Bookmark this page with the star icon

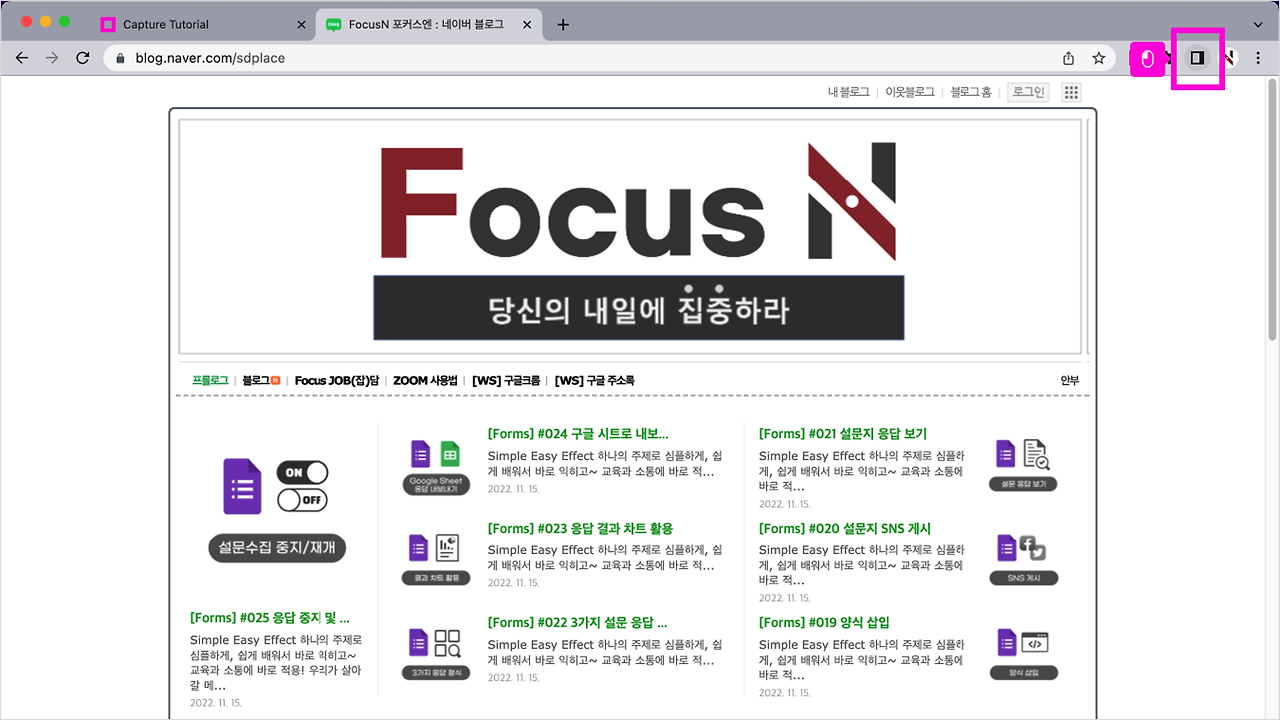[1097, 57]
